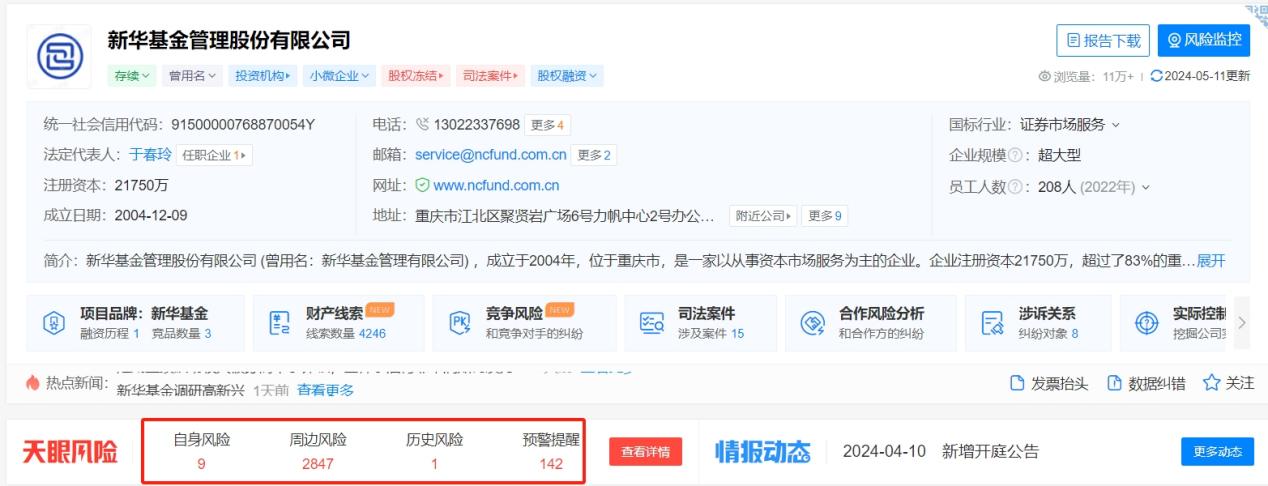This screenshot has height=486, width=1268.
Task: Expand the 股权冻结 tag
Action: [415, 75]
